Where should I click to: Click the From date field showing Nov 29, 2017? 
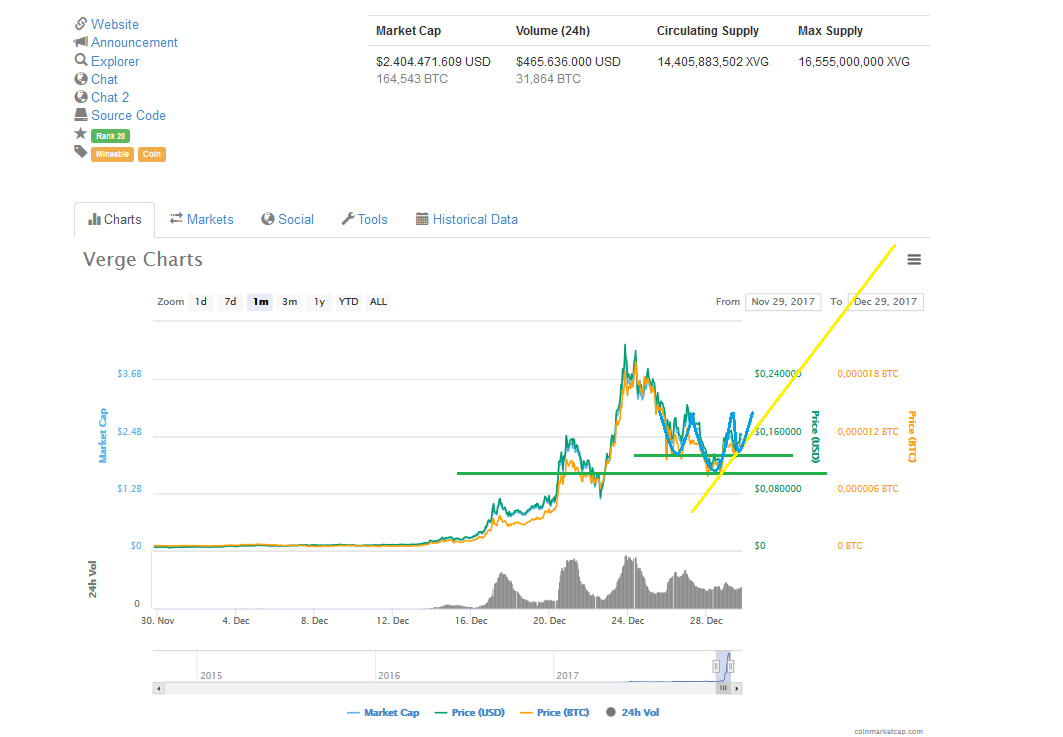782,301
